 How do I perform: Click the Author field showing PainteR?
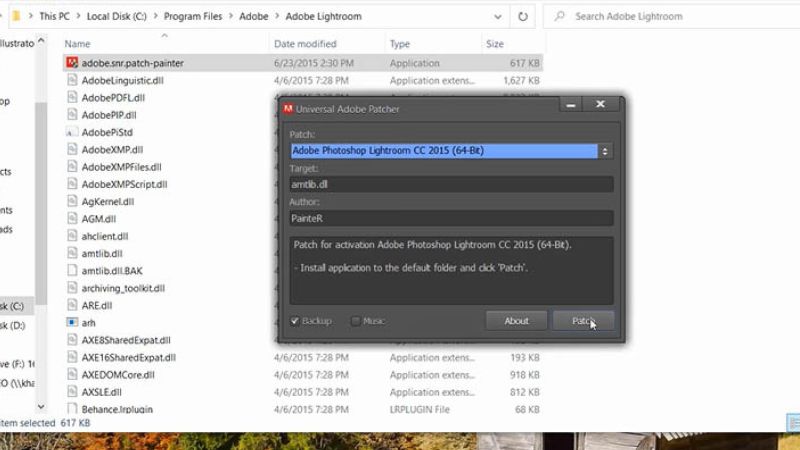coord(452,218)
